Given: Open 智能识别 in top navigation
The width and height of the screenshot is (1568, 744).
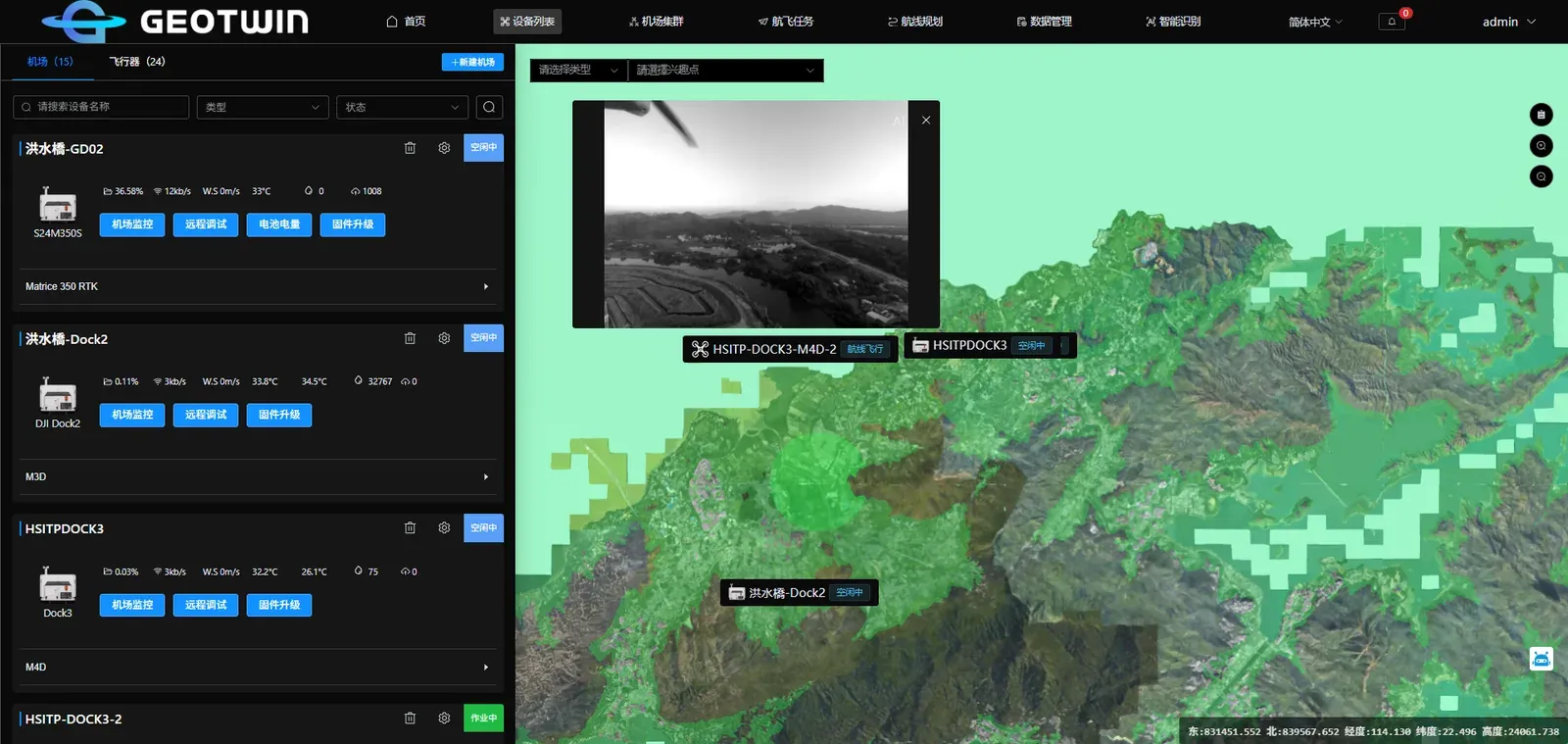Looking at the screenshot, I should 1174,22.
